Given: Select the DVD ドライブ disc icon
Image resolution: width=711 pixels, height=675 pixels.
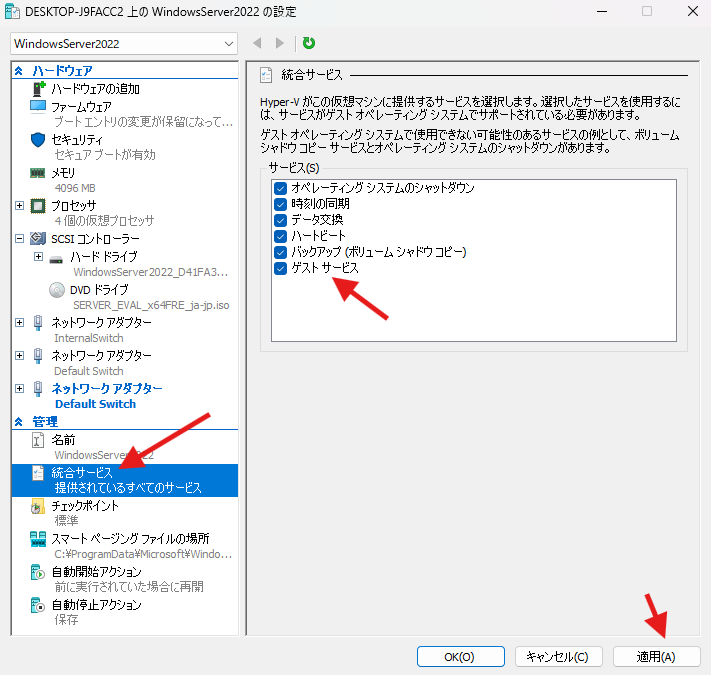Looking at the screenshot, I should pyautogui.click(x=57, y=290).
